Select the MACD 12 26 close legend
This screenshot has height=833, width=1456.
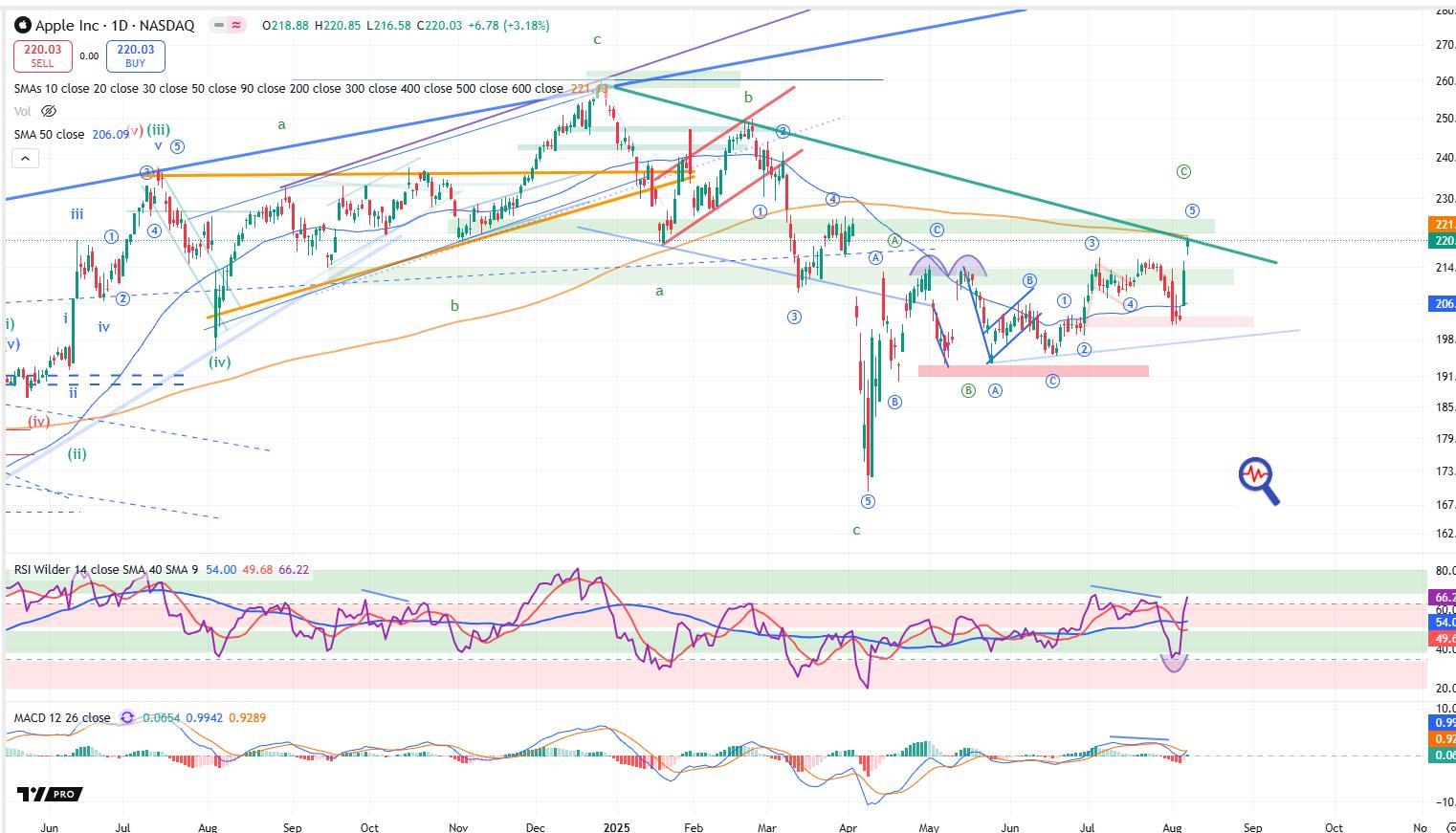point(62,717)
